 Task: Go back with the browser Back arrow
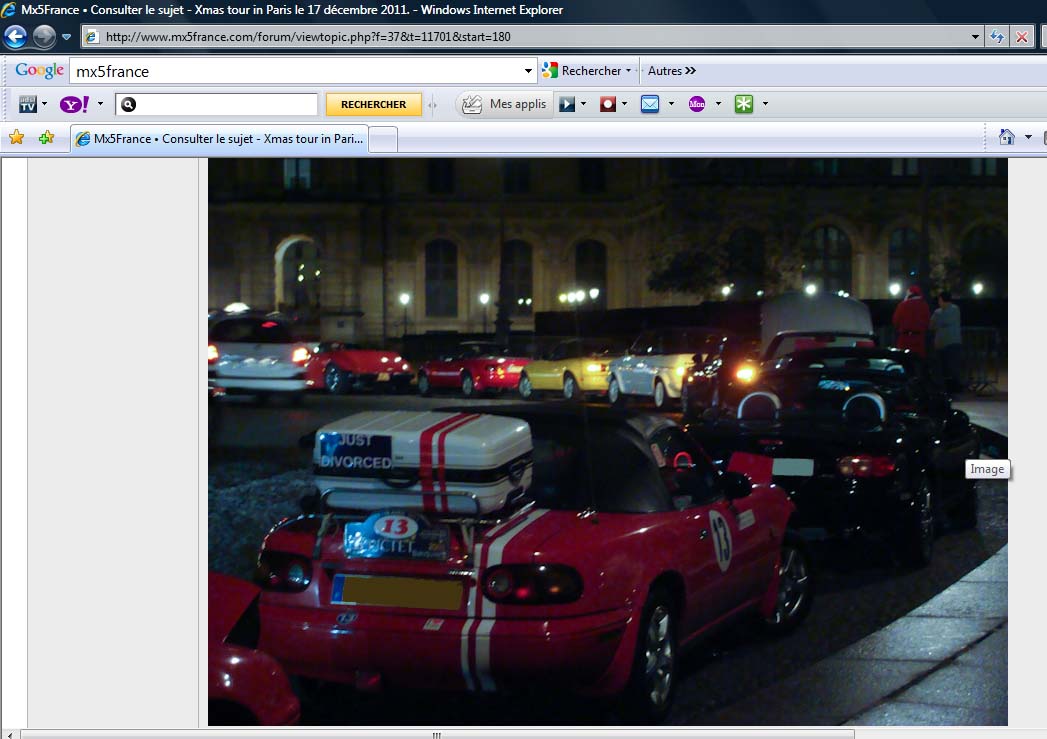(x=15, y=36)
